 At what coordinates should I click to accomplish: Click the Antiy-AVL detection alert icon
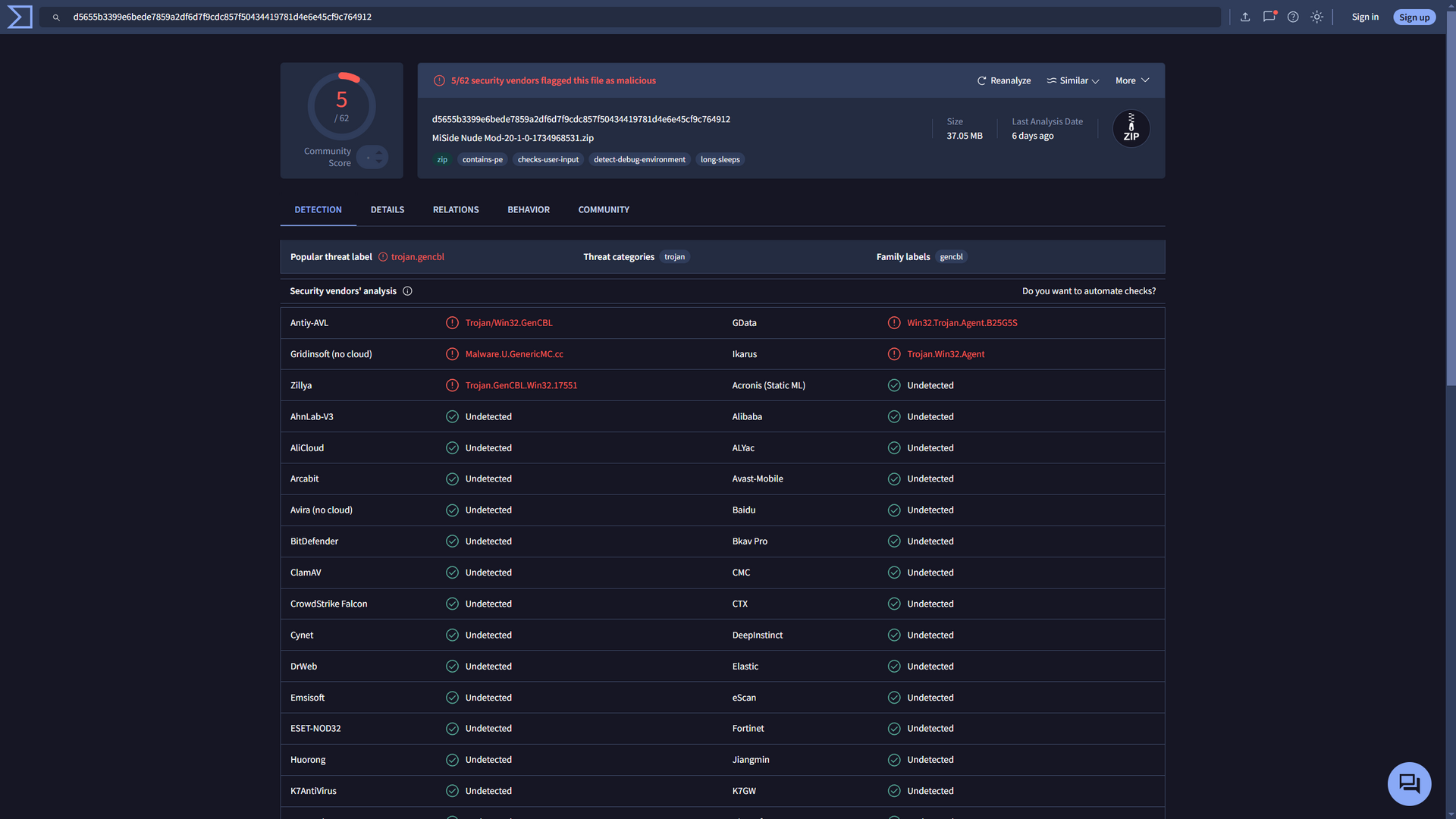(x=452, y=323)
